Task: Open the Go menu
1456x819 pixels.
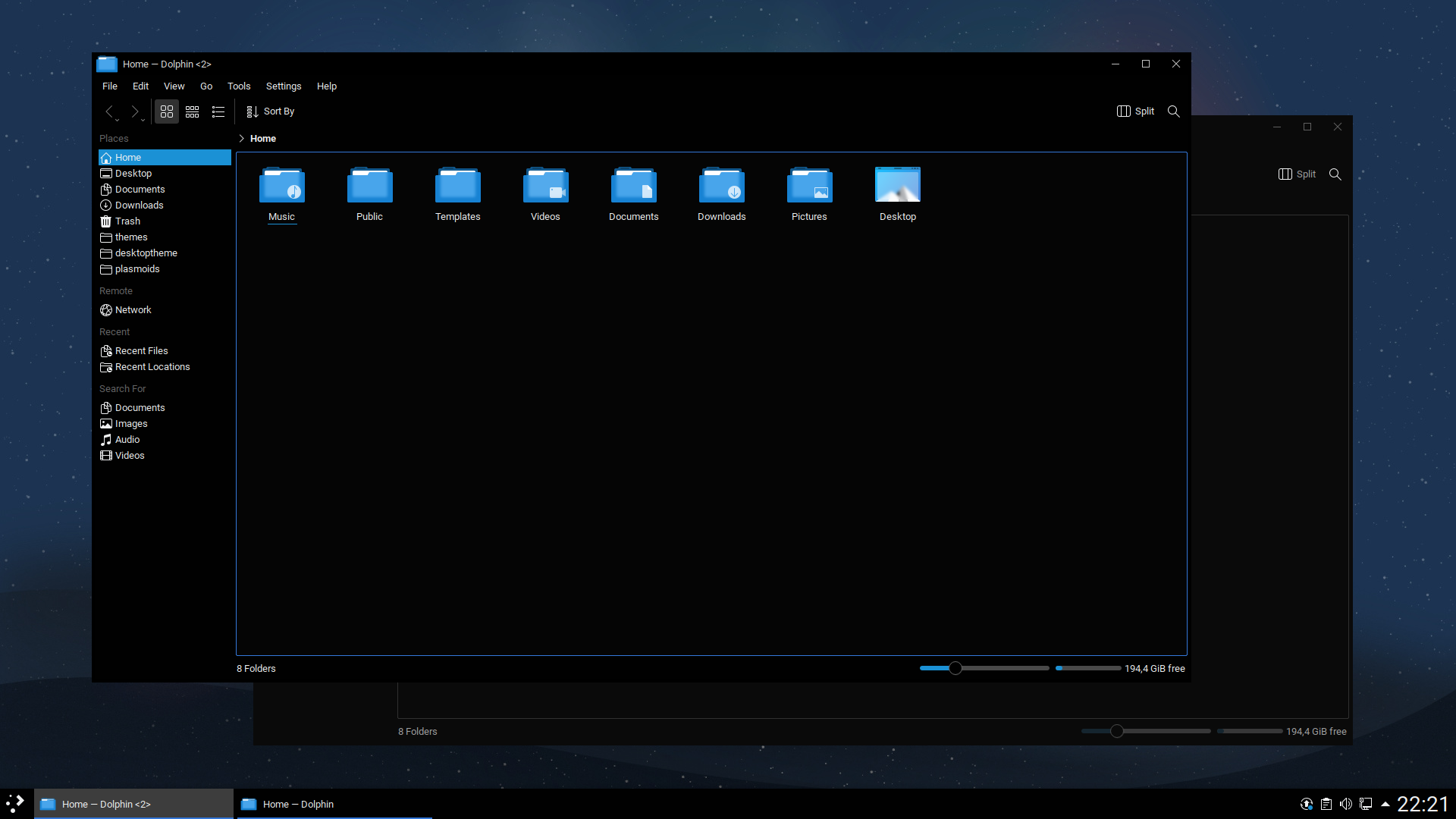Action: click(x=206, y=86)
